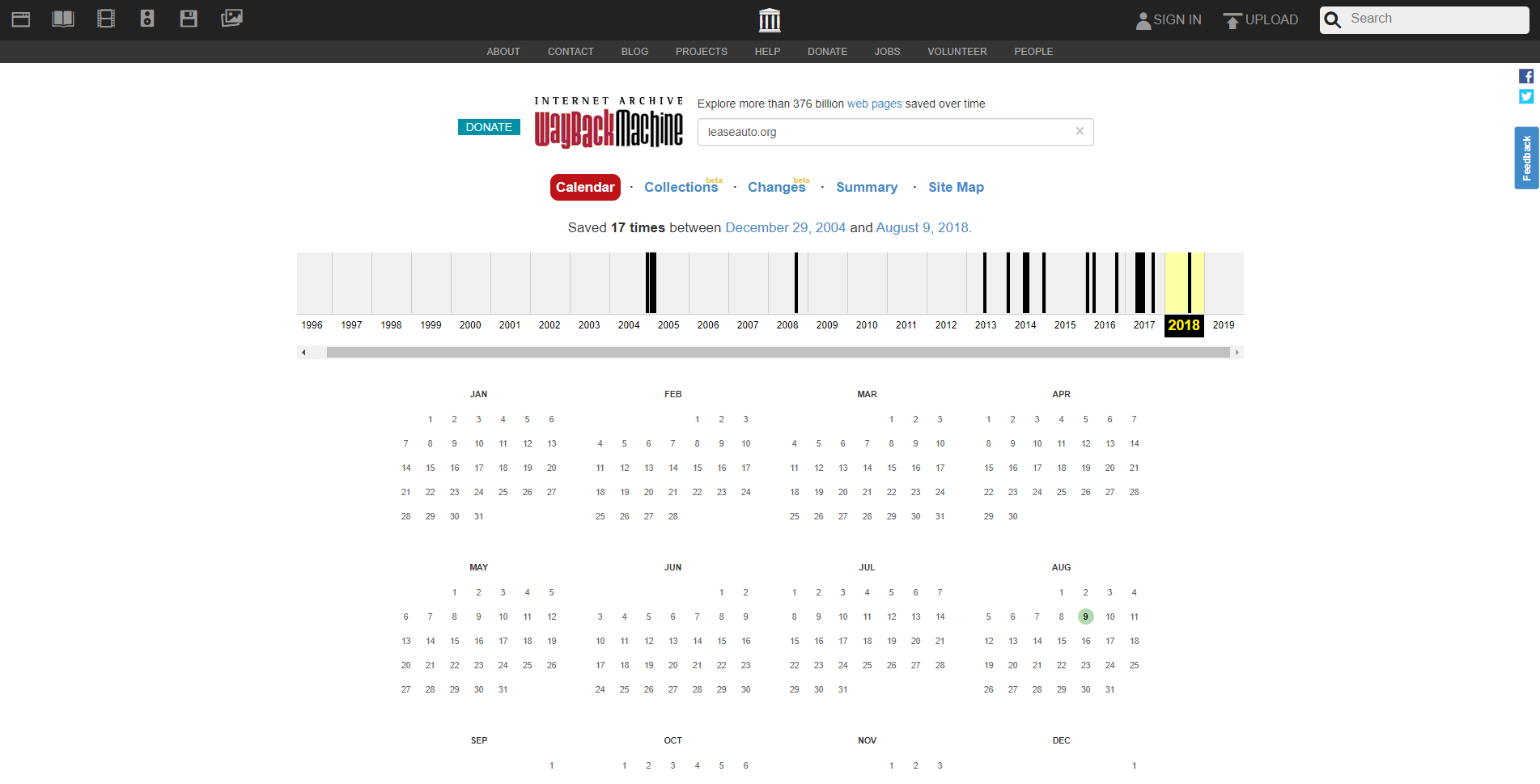Select year 2015 on timeline
This screenshot has width=1540, height=784.
coord(1065,325)
